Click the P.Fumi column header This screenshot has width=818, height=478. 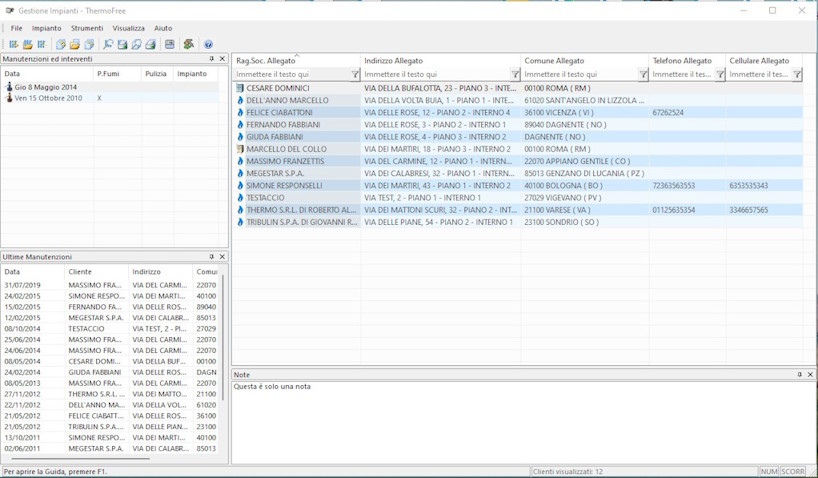(x=117, y=74)
